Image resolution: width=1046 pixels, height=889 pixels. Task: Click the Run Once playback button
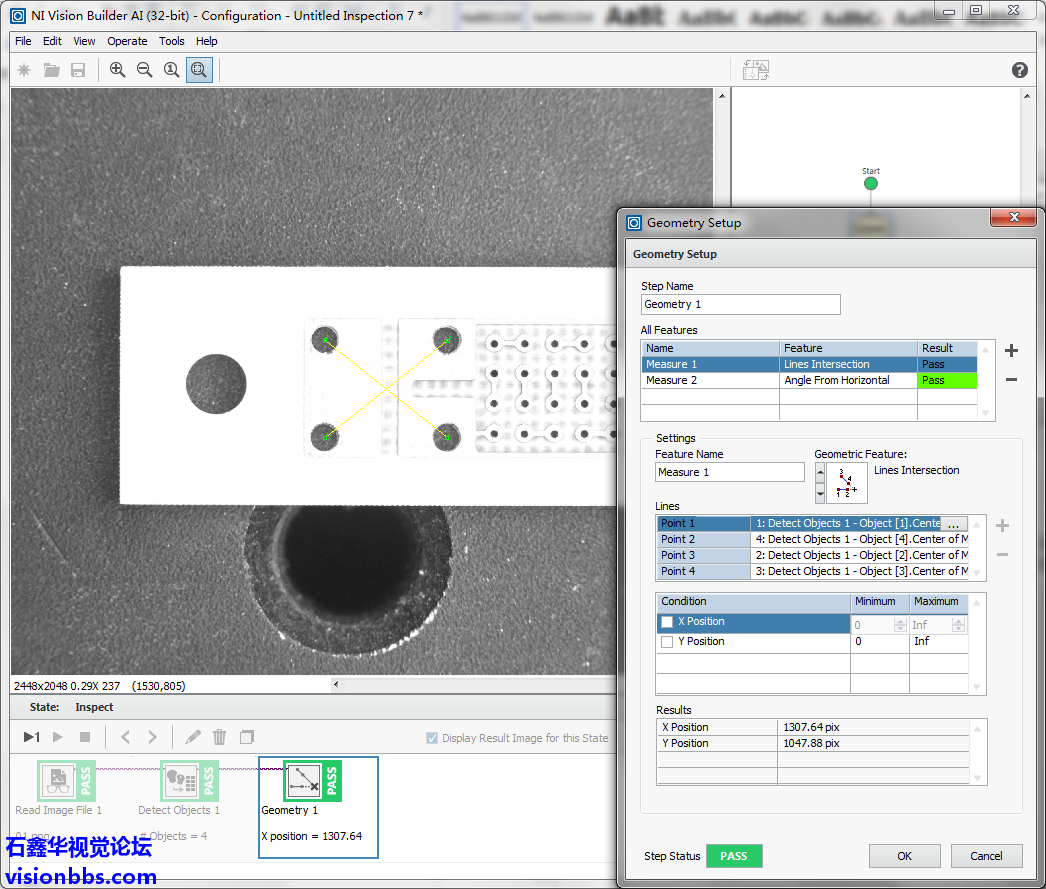tap(31, 738)
